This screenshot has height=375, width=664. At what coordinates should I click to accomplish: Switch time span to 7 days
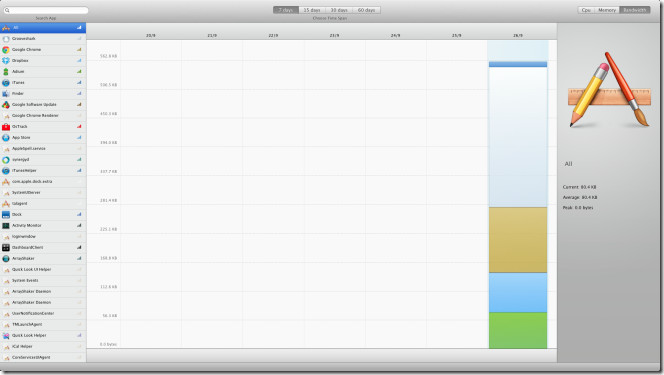(x=286, y=10)
